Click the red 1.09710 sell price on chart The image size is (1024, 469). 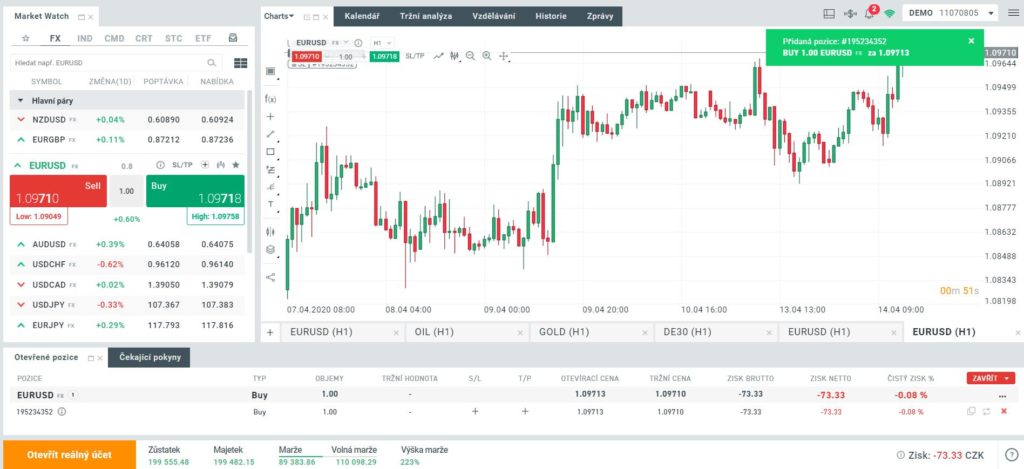click(306, 57)
